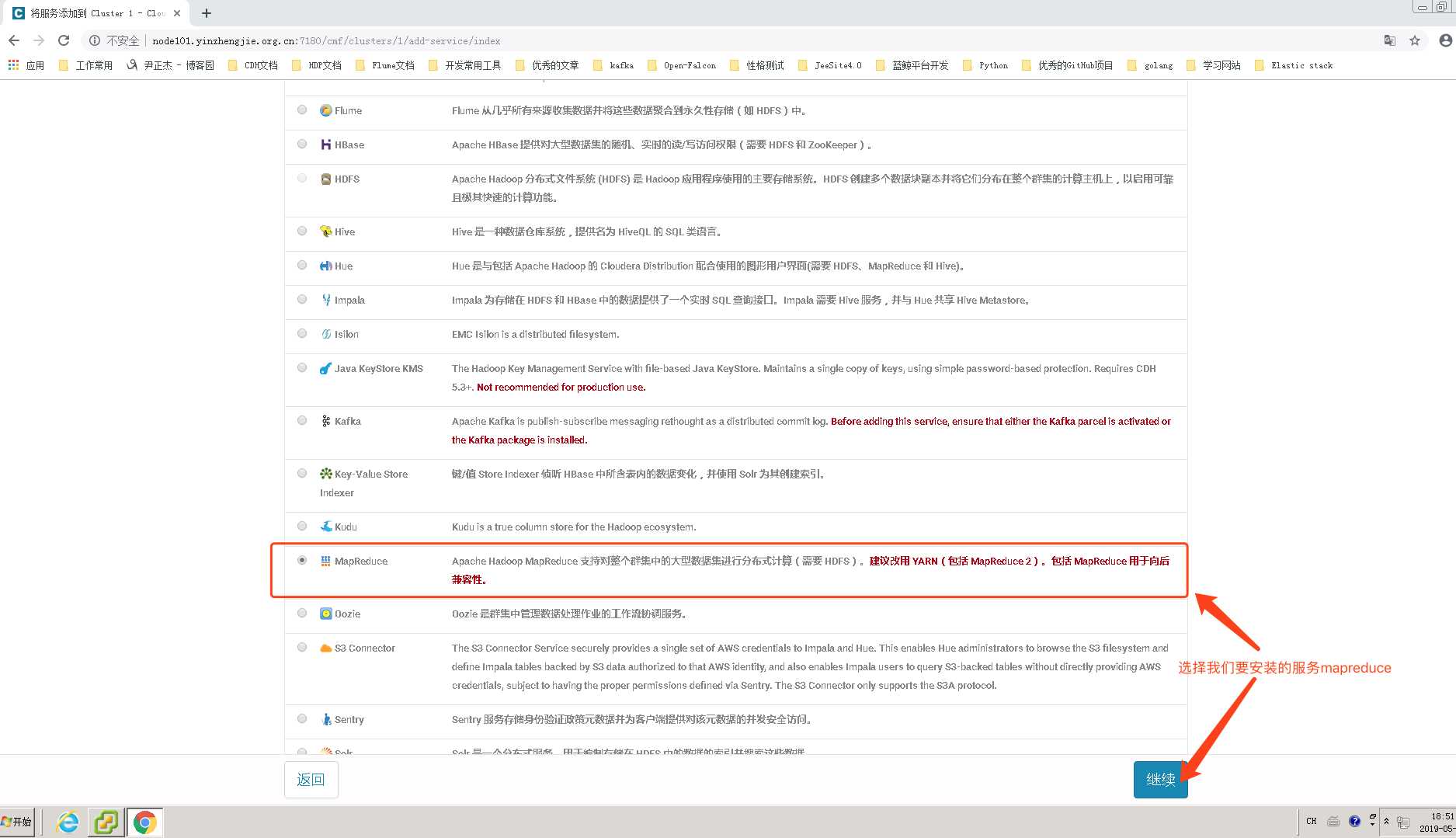Viewport: 1456px width, 838px height.
Task: Select the HBase service radio button
Action: [x=302, y=144]
